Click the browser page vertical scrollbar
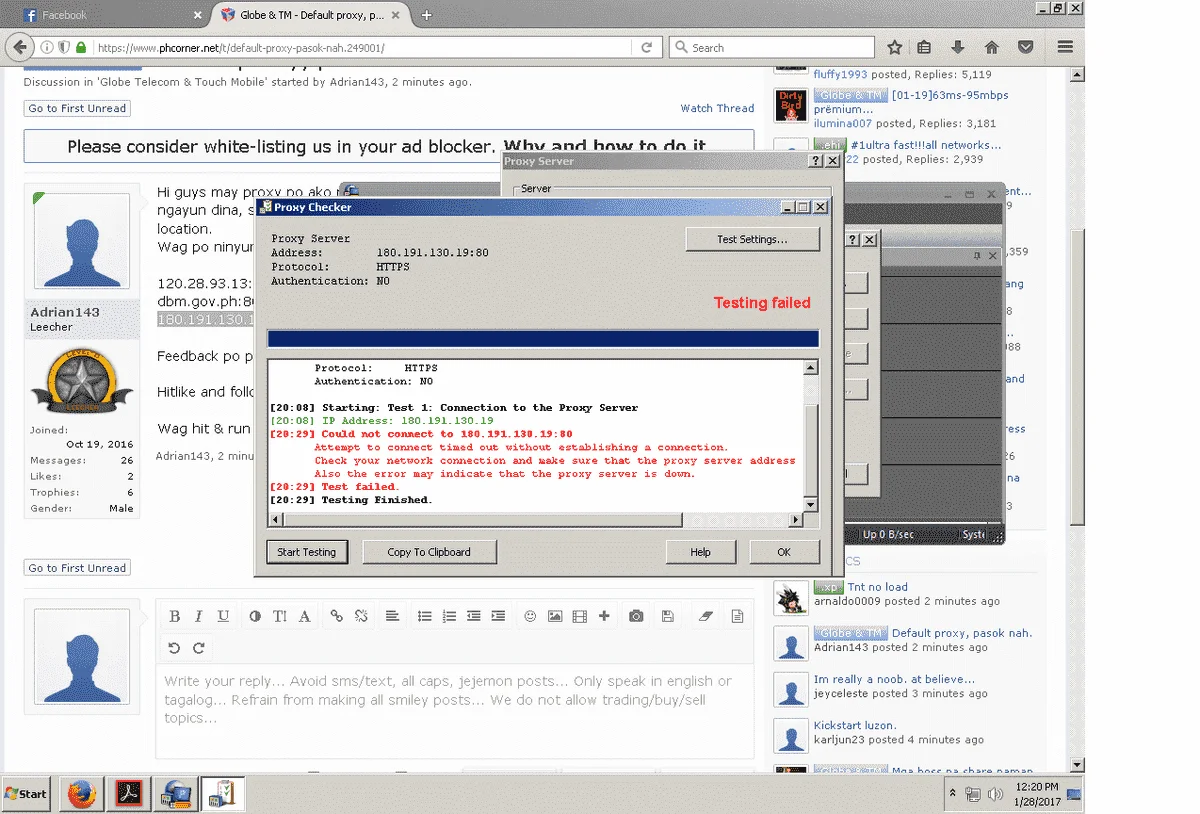The width and height of the screenshot is (1200, 814). pyautogui.click(x=1077, y=377)
